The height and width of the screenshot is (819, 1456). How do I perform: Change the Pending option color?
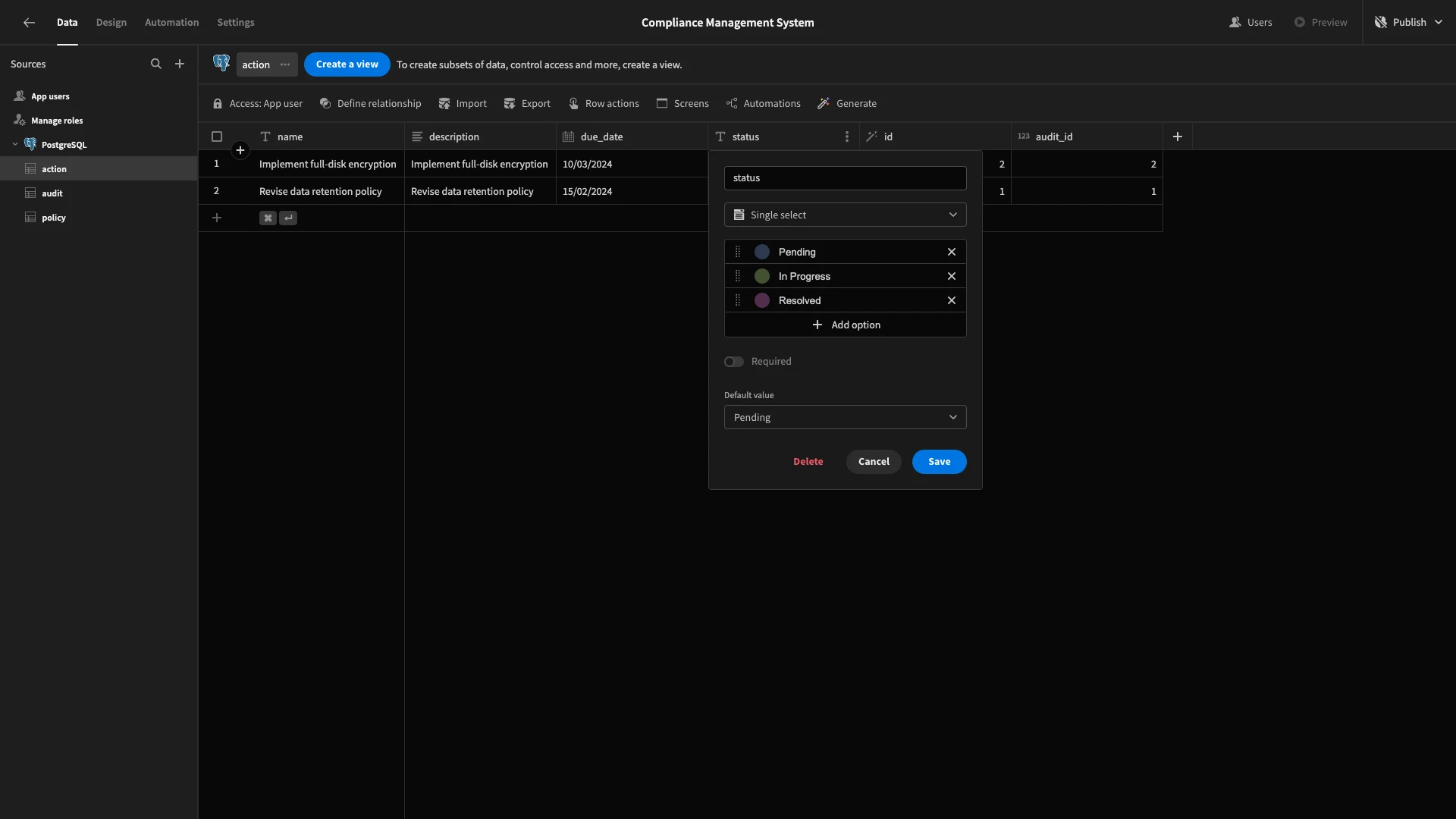762,253
